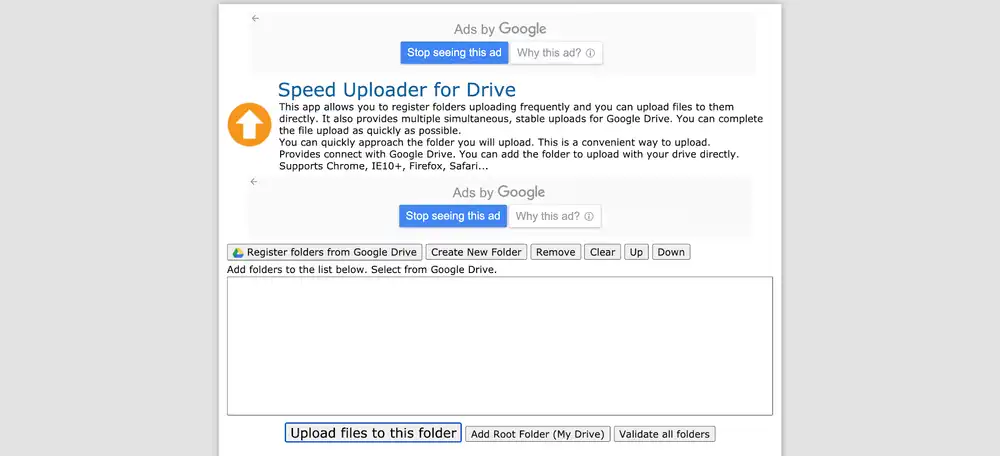Open 'Why this ad?' in top ad
The width and height of the screenshot is (1000, 456).
click(x=556, y=53)
